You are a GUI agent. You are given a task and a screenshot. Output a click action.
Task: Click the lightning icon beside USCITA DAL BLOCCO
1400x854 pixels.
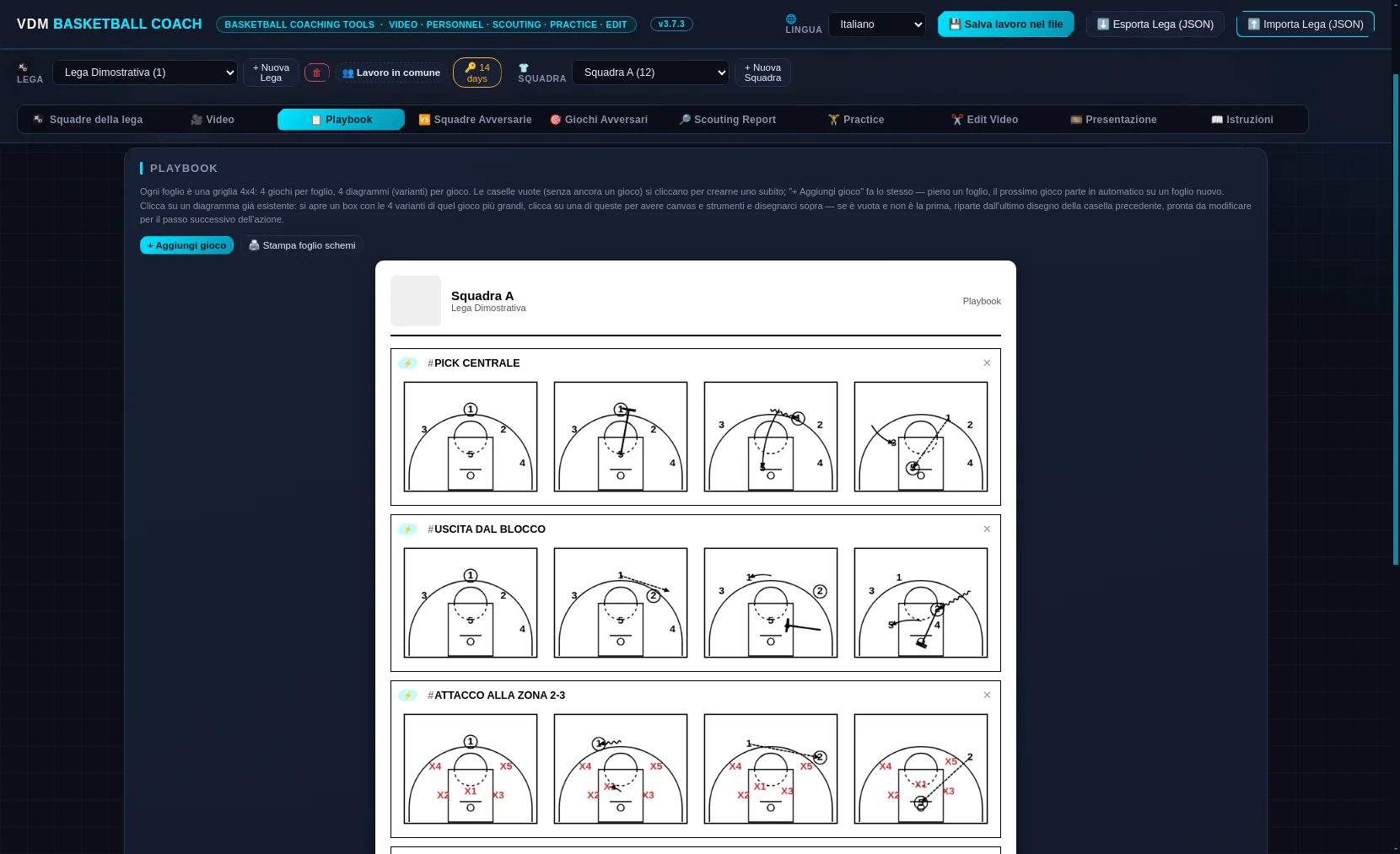[407, 529]
